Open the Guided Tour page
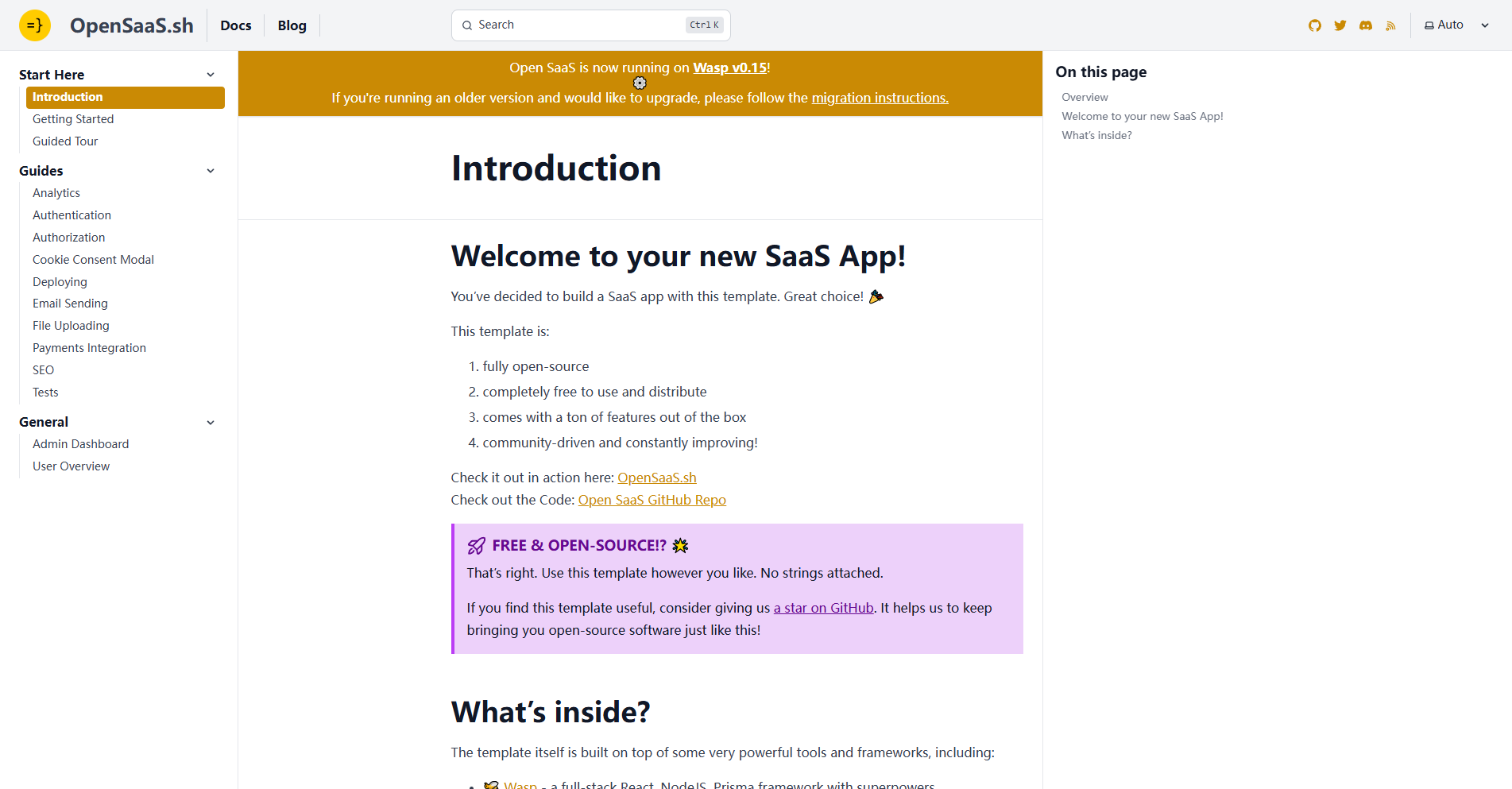 (65, 141)
